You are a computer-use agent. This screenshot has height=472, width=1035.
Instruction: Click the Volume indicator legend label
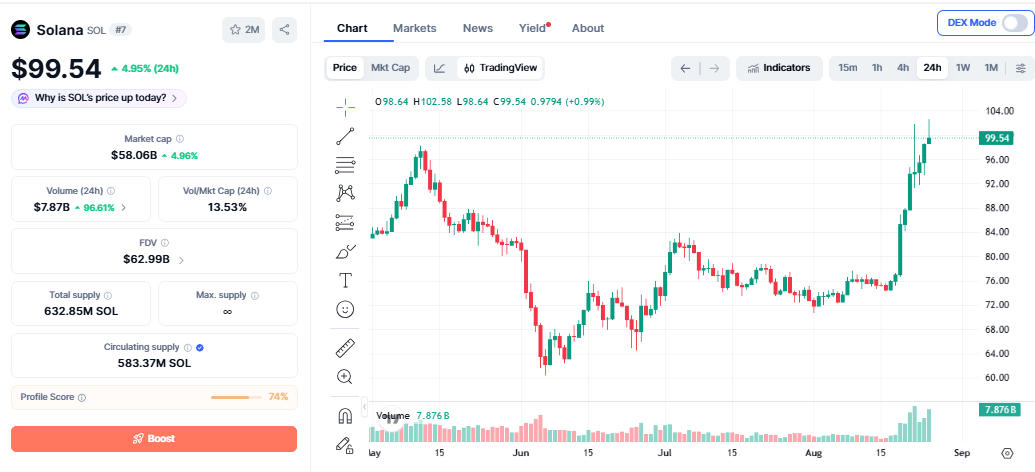pyautogui.click(x=393, y=416)
